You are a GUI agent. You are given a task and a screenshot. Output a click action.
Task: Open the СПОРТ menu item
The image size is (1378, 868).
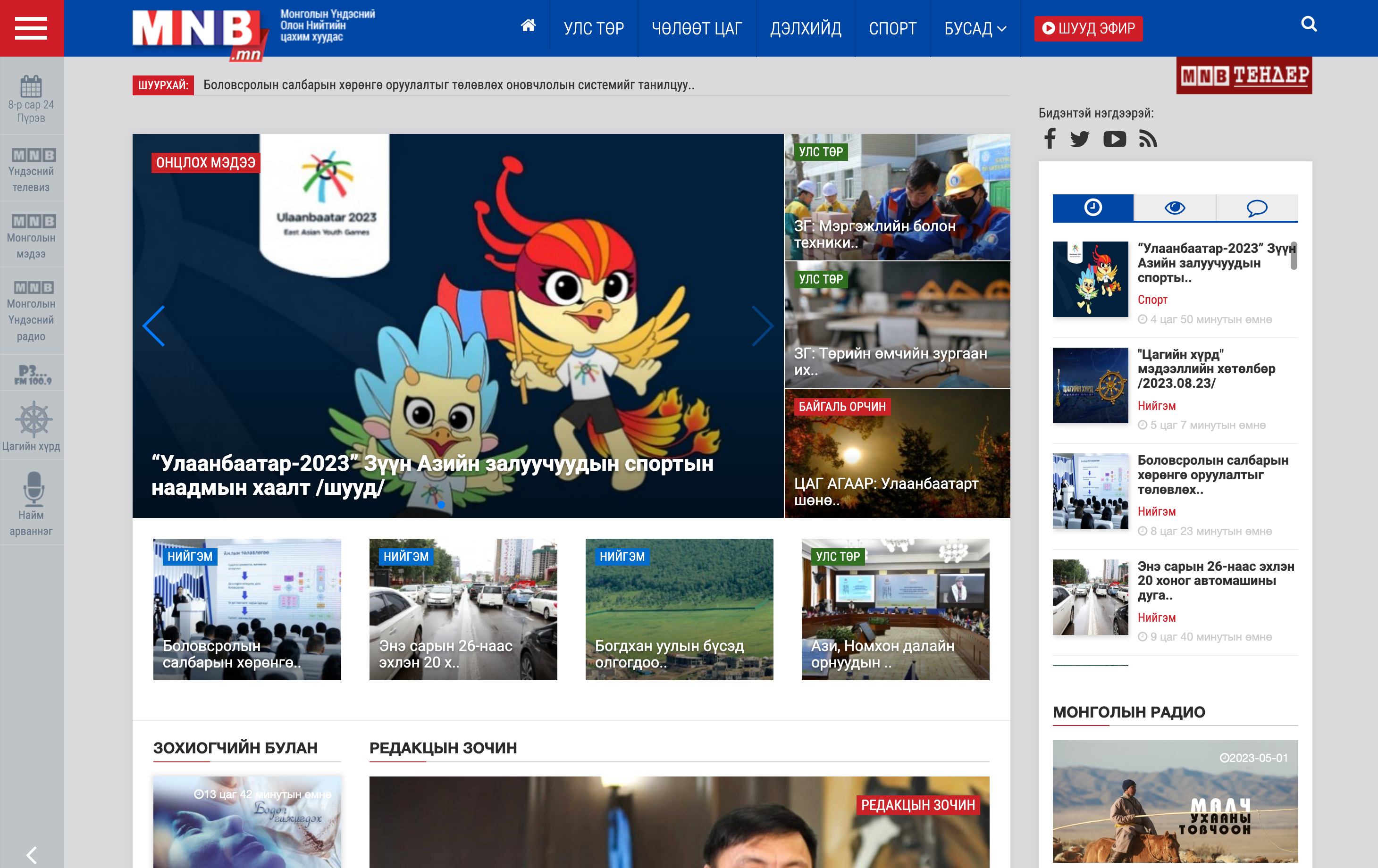point(892,28)
